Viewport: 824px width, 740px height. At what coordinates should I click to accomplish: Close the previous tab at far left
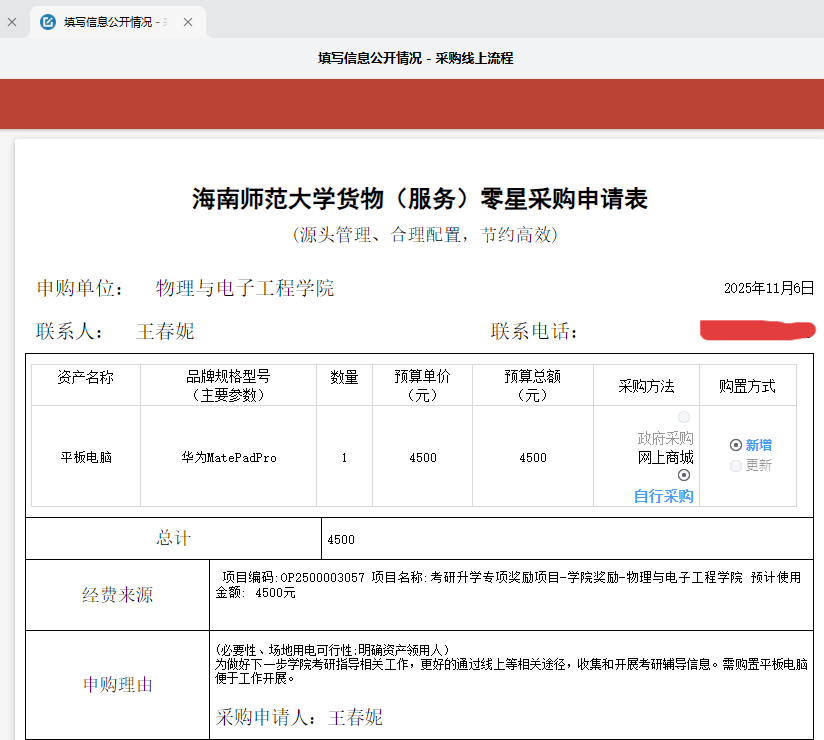point(12,21)
